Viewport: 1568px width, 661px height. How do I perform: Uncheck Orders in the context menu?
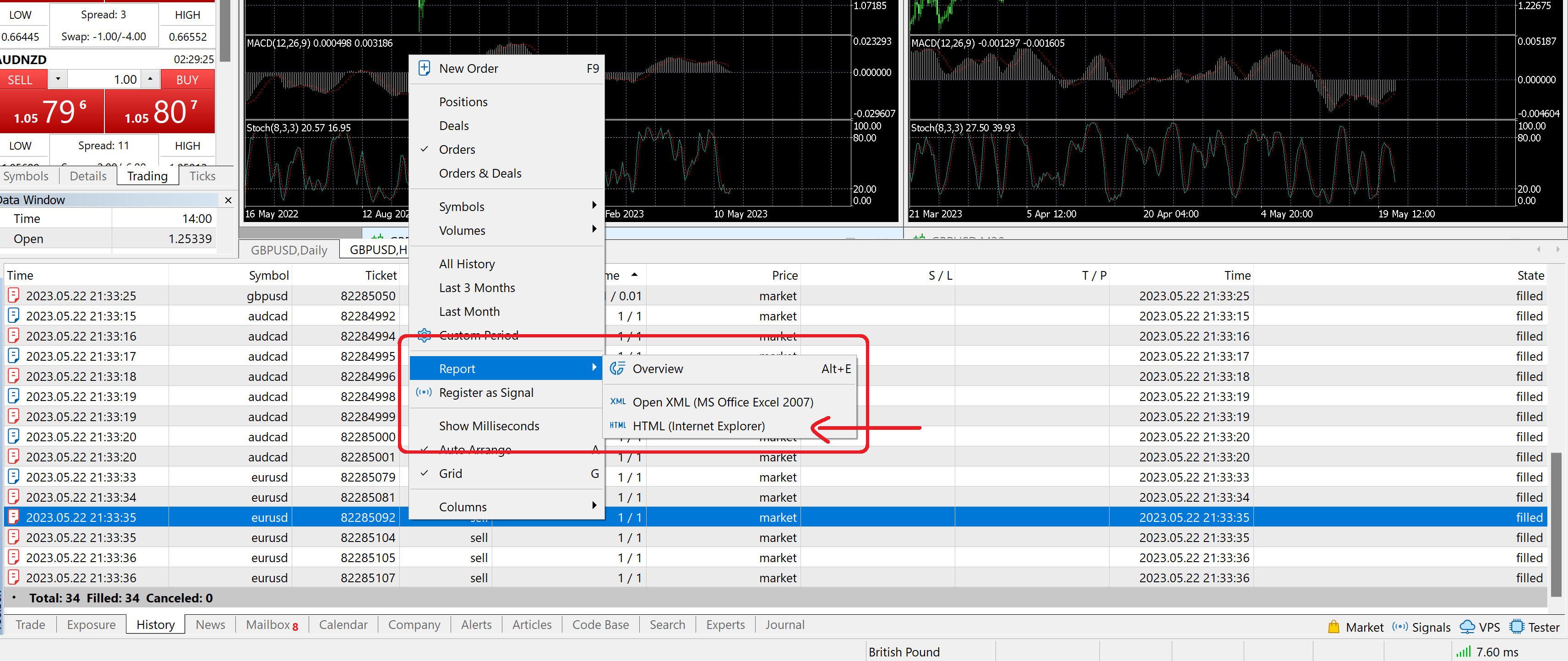pyautogui.click(x=457, y=149)
